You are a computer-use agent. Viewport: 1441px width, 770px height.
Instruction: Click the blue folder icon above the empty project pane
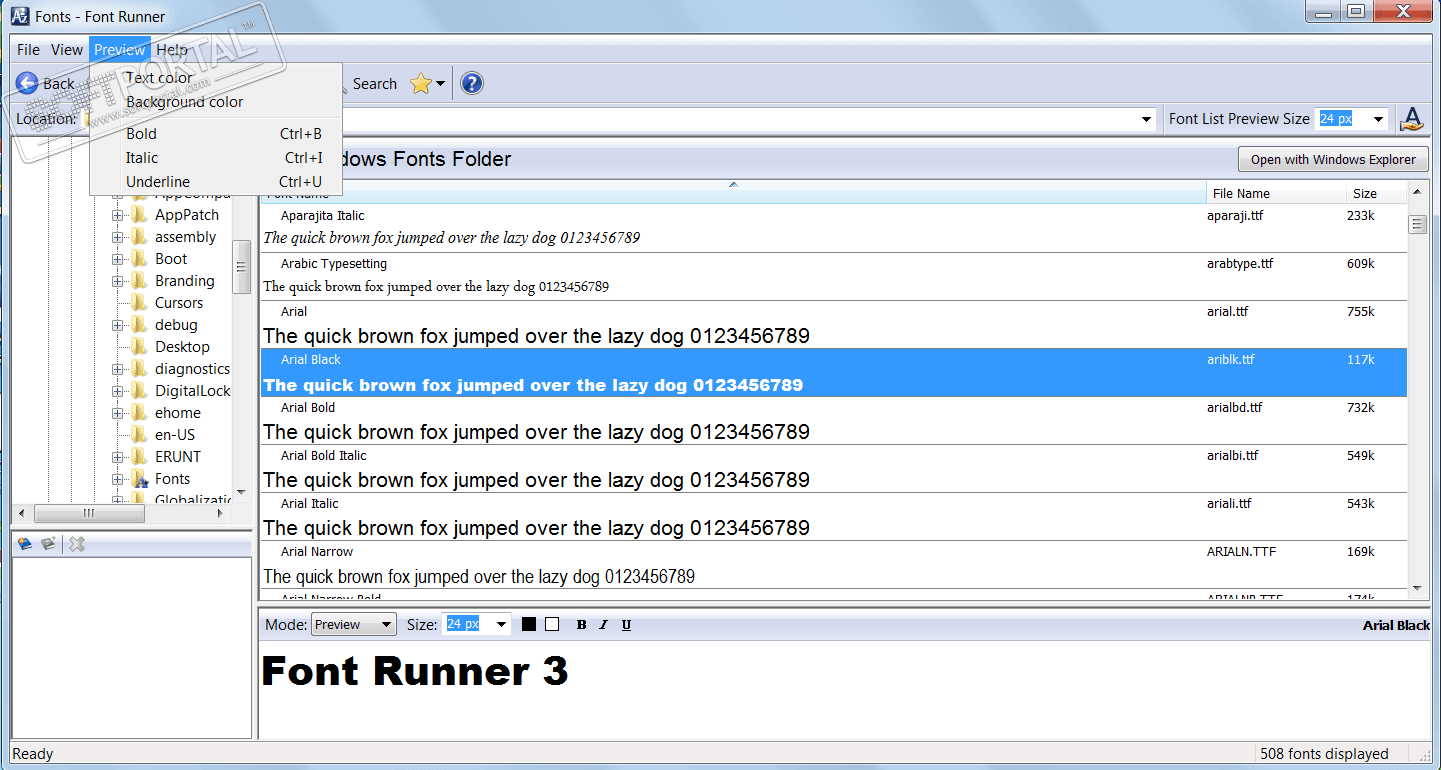pyautogui.click(x=25, y=544)
